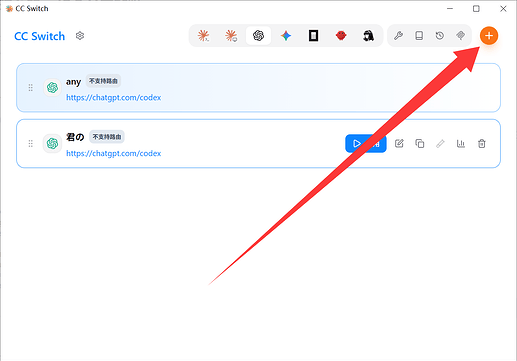Switch to the Claude desktop app tab
This screenshot has height=361, width=517.
(x=231, y=35)
